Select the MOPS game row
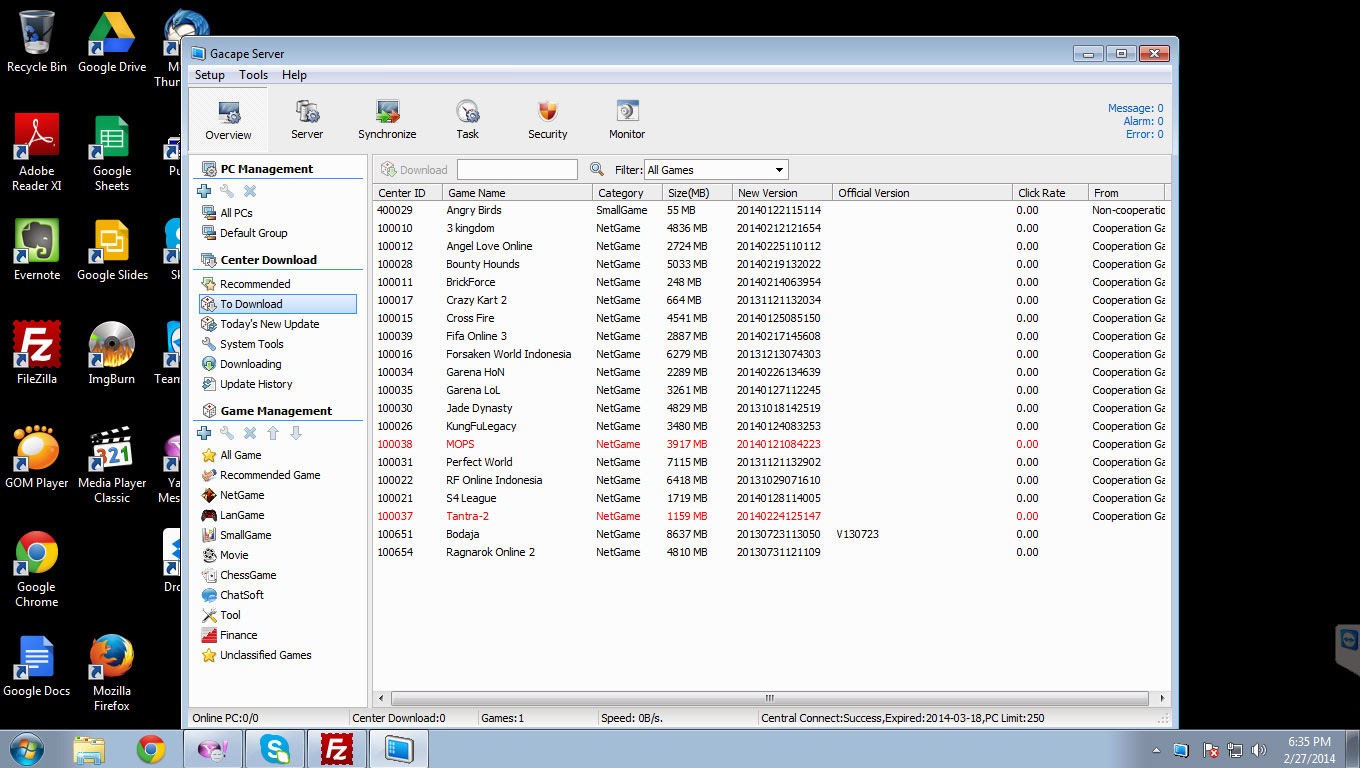This screenshot has width=1360, height=768. click(771, 444)
